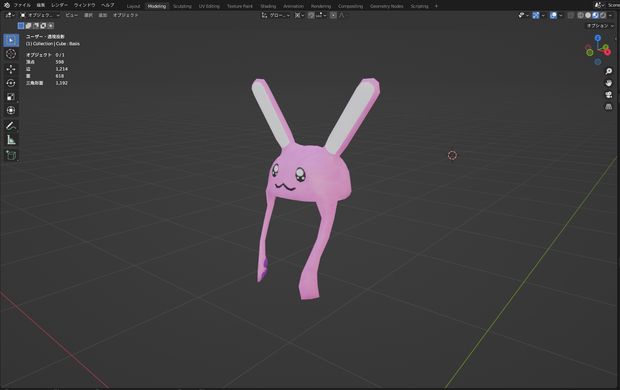Open the オブジェクト header menu

(126, 15)
